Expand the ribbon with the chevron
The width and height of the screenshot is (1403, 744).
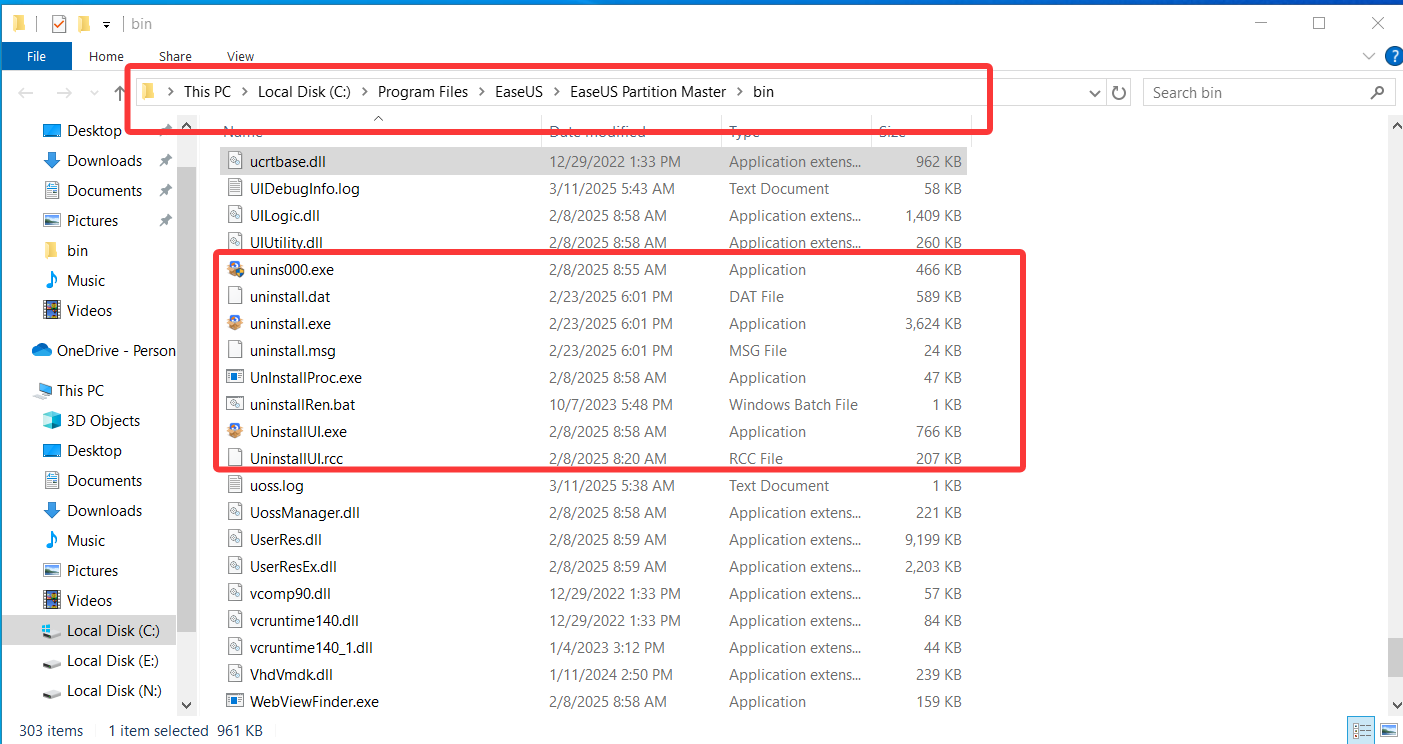tap(1369, 57)
